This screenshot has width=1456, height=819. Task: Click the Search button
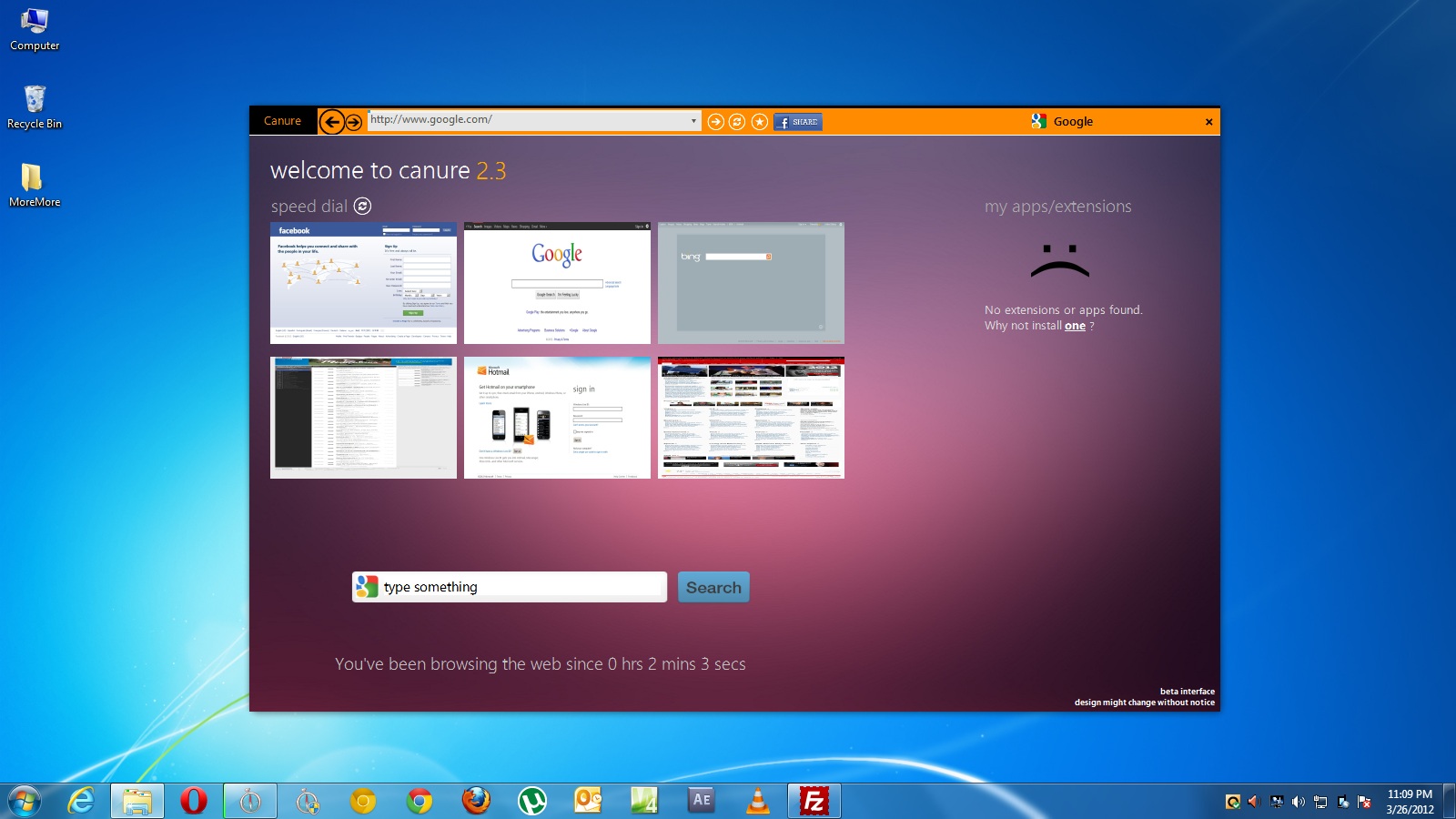click(x=713, y=587)
